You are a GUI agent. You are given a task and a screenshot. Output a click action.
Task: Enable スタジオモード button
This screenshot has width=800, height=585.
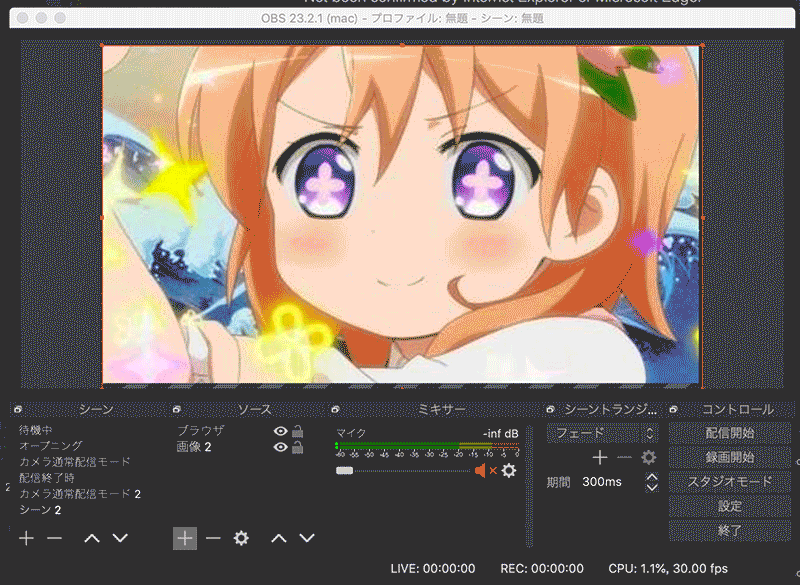(730, 481)
